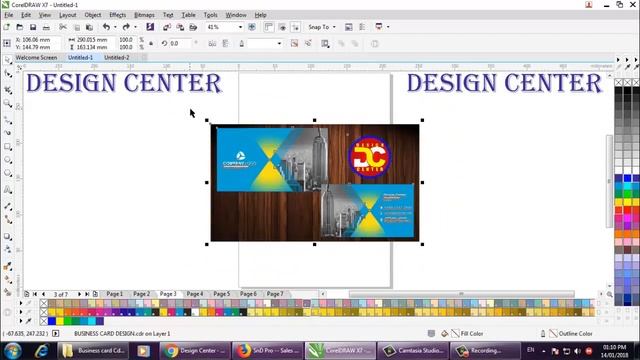
Task: Pick the blue swatch in third palette row
Action: click(x=52, y=321)
